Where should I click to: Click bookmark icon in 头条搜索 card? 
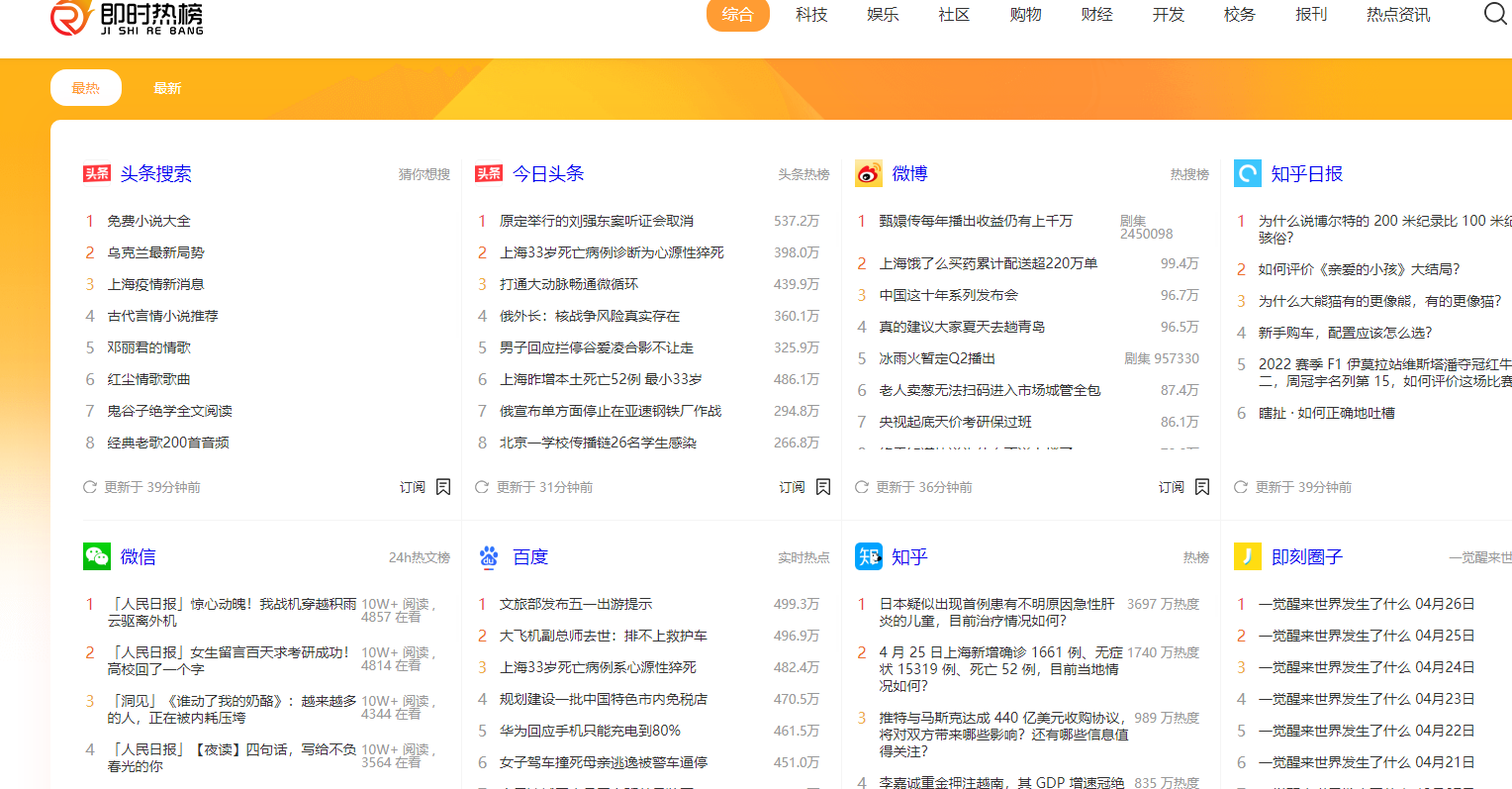(x=443, y=487)
